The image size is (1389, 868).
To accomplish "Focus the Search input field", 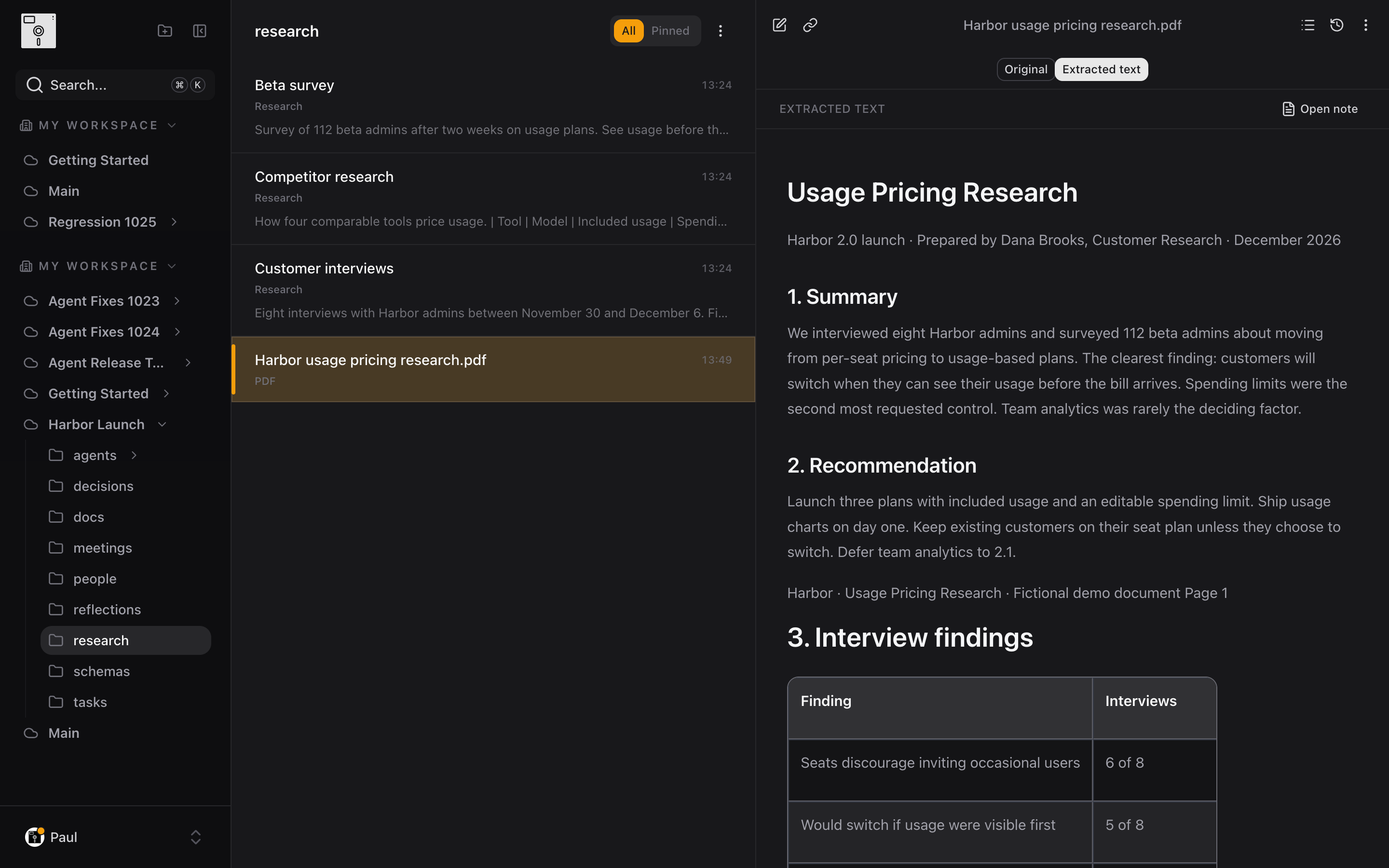I will pos(115,85).
